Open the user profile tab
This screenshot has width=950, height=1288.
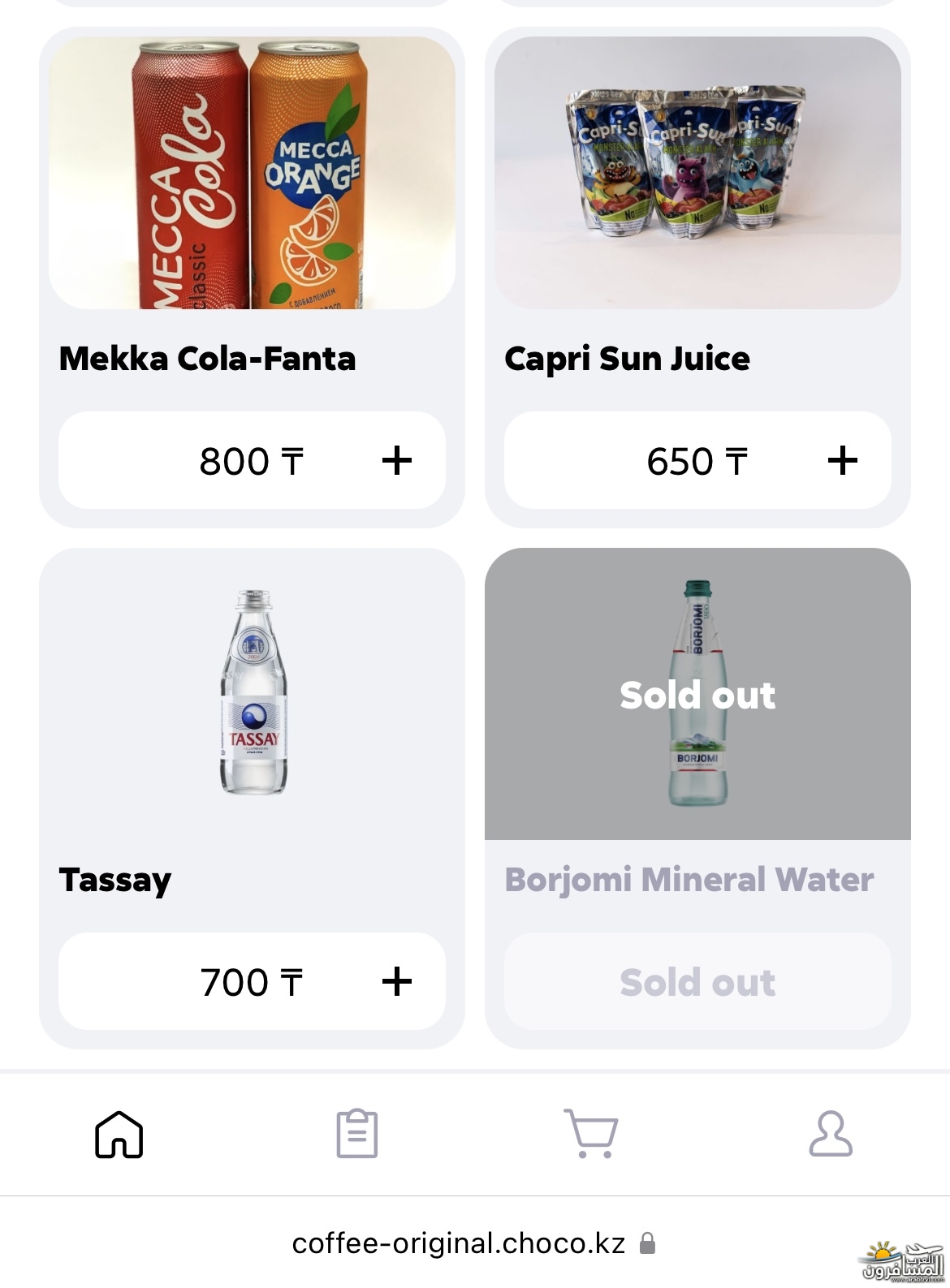pyautogui.click(x=831, y=1134)
